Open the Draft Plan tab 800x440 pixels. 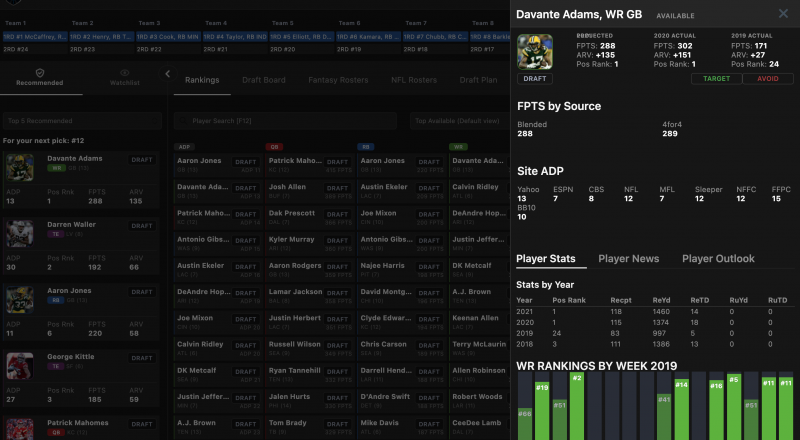point(478,80)
